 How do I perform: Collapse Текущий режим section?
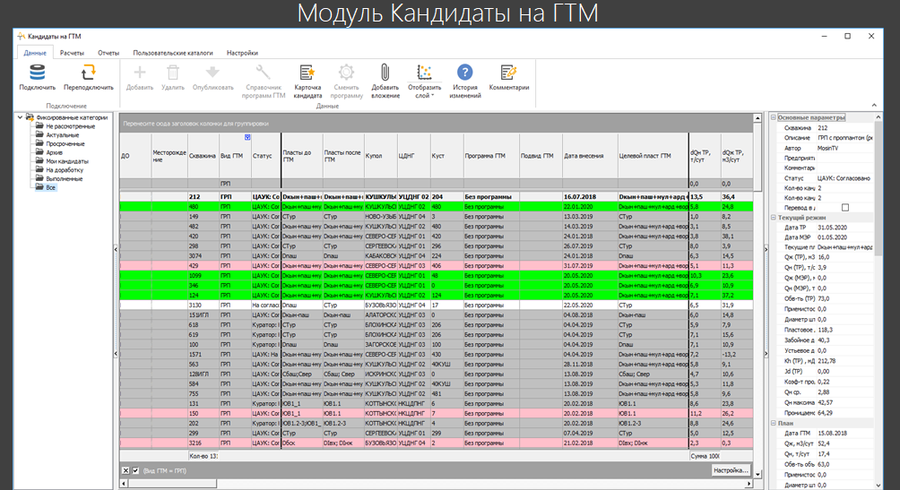(773, 217)
